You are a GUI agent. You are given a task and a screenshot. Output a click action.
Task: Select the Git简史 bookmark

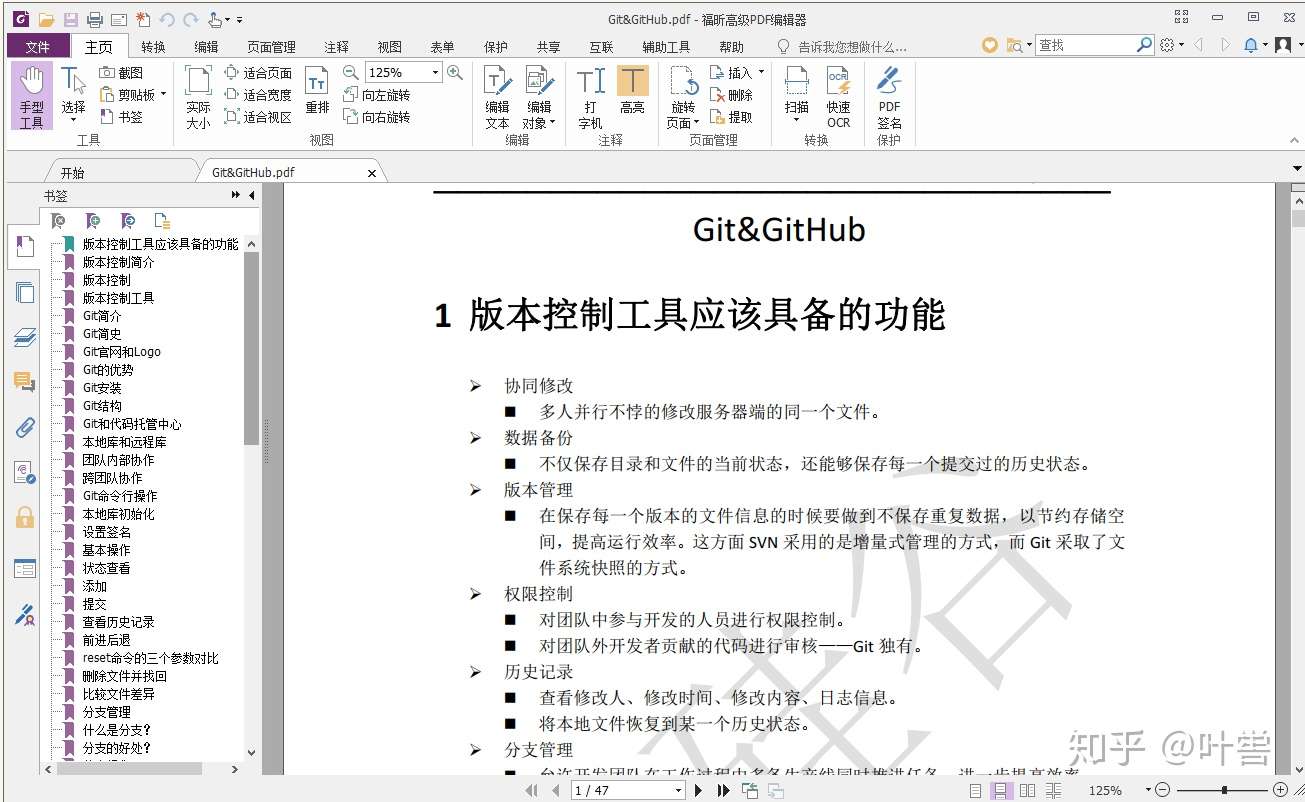pos(100,333)
